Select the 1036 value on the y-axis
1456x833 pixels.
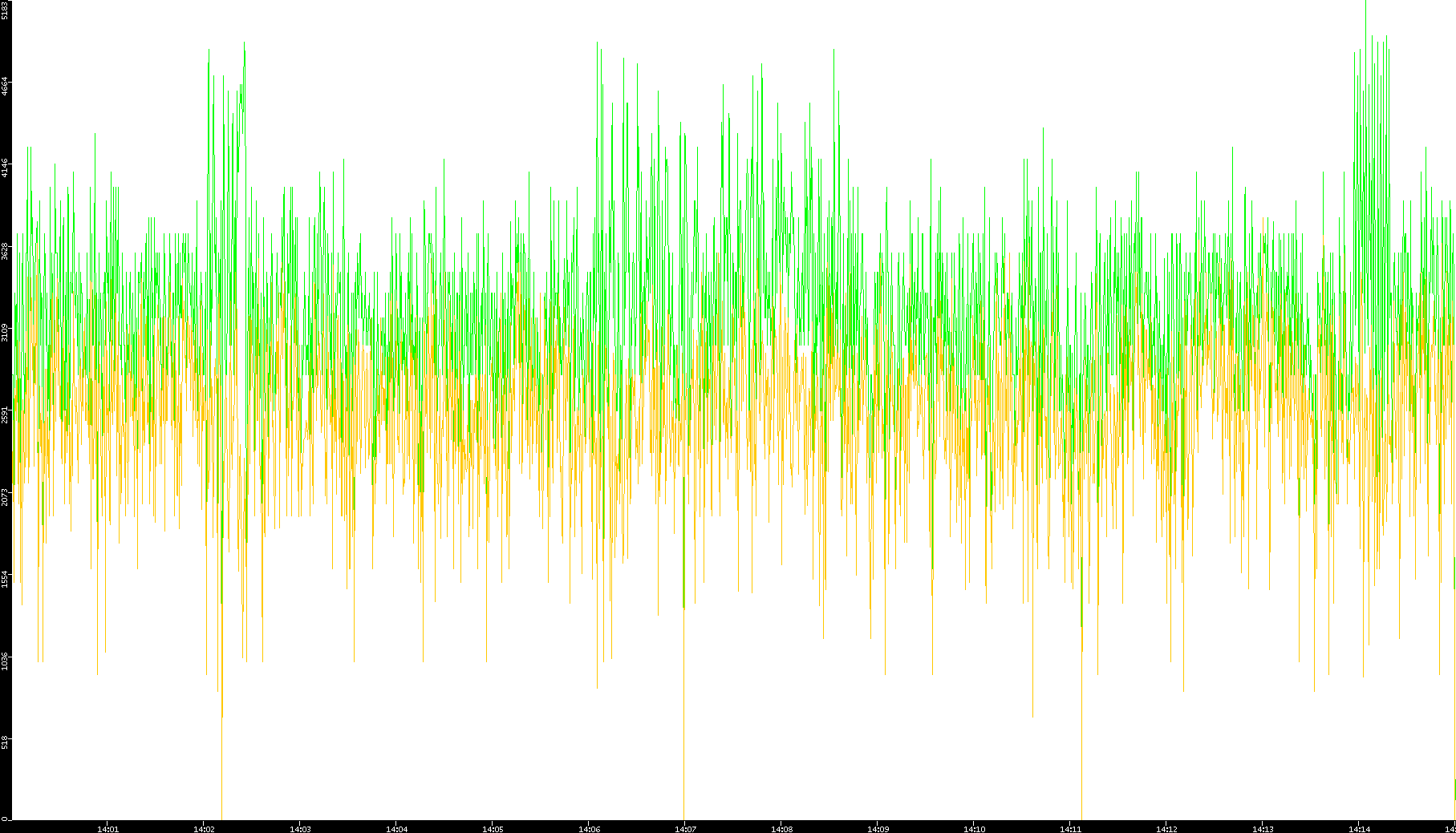pyautogui.click(x=6, y=661)
